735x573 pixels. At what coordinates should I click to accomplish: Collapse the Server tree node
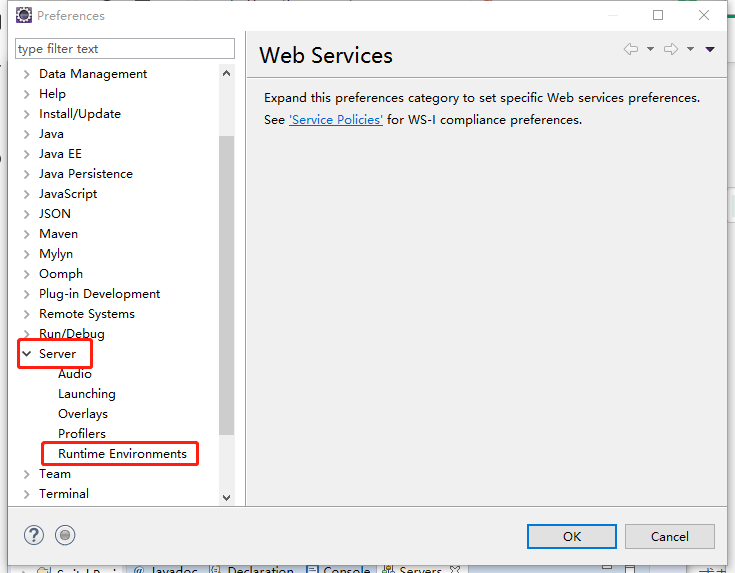click(x=27, y=354)
